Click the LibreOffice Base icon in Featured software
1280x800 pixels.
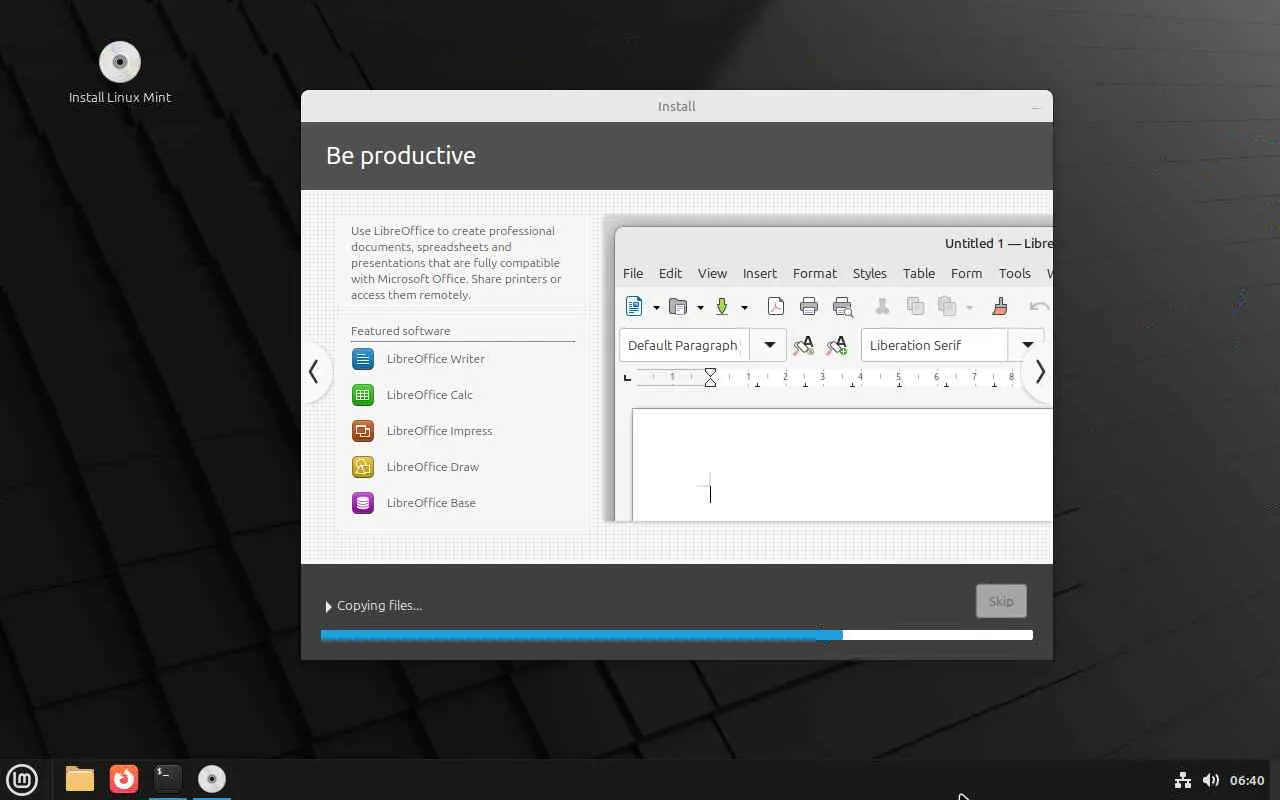[363, 503]
